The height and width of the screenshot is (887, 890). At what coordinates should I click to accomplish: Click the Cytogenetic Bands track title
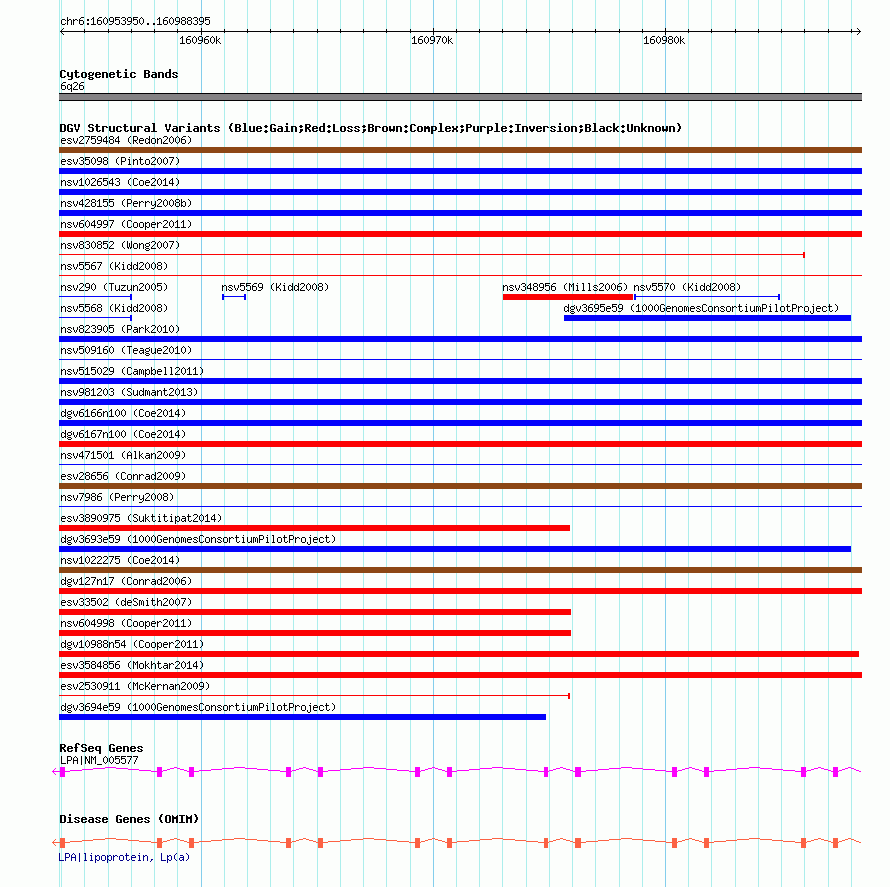tap(119, 74)
